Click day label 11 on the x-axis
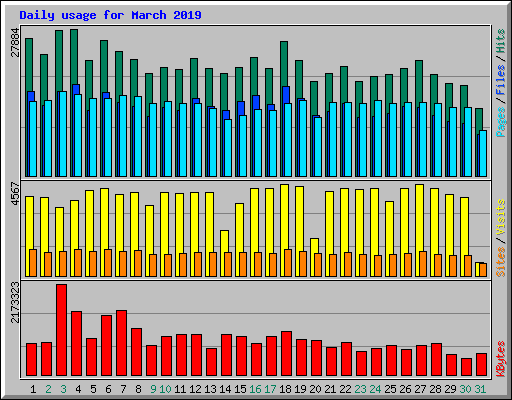512x400 pixels. [180, 389]
